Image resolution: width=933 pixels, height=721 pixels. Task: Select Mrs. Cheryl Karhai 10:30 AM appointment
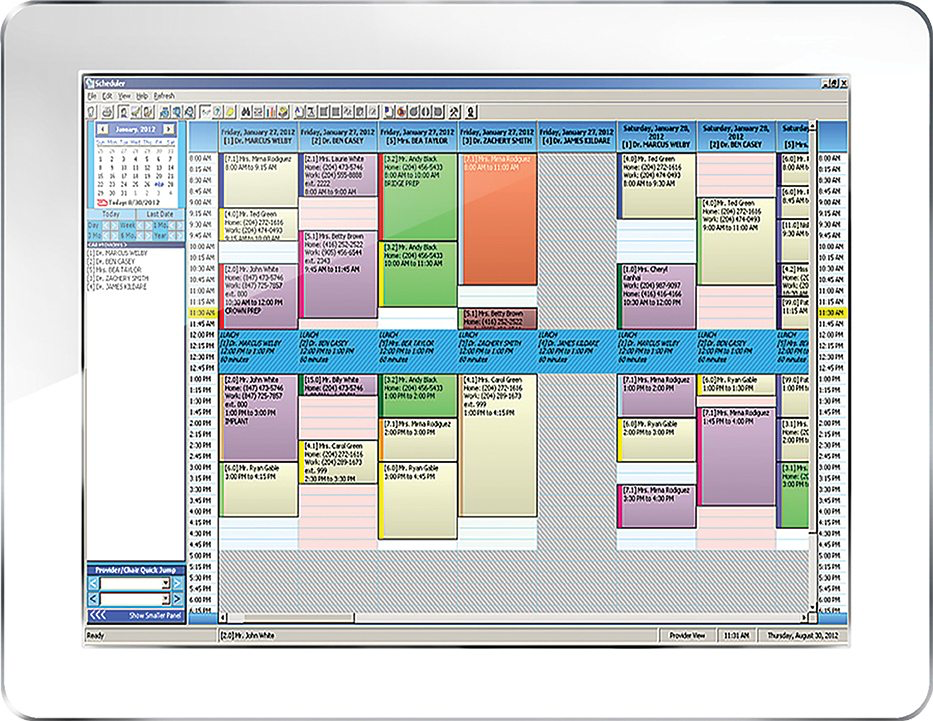(x=656, y=296)
